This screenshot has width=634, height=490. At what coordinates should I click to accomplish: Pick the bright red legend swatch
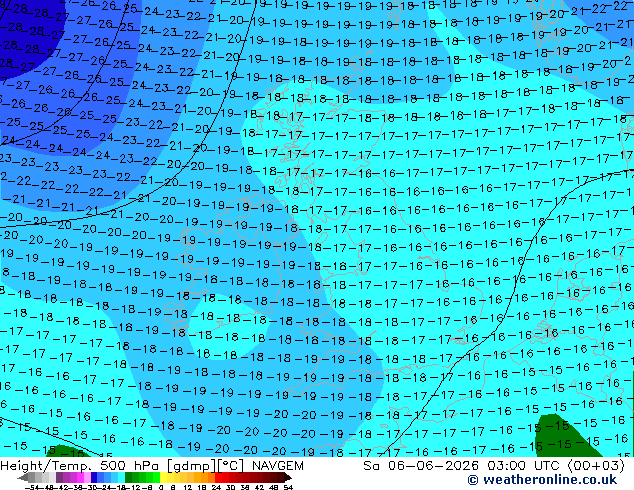point(218,477)
